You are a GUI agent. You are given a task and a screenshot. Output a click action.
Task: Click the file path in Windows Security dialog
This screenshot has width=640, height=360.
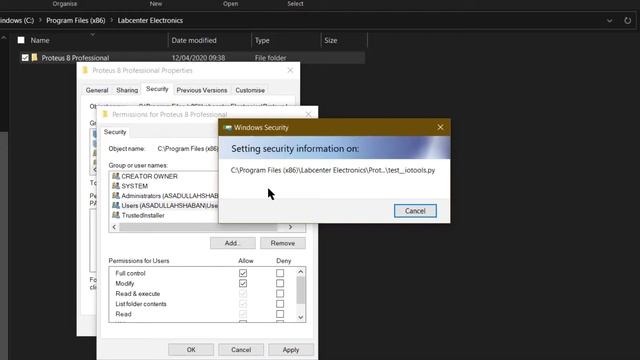(x=333, y=170)
